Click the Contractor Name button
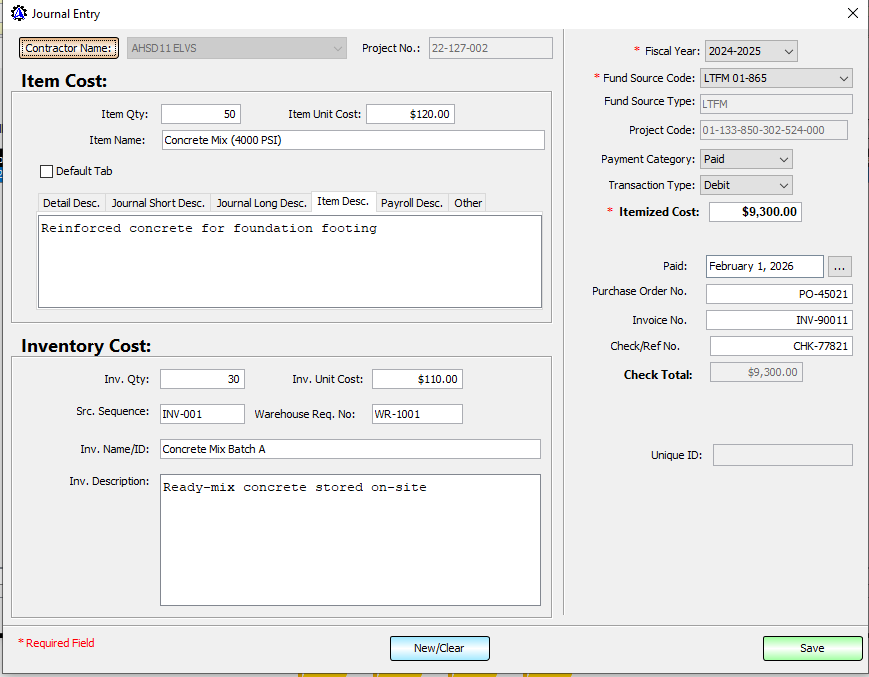Screen dimensions: 869x677 click(x=69, y=48)
